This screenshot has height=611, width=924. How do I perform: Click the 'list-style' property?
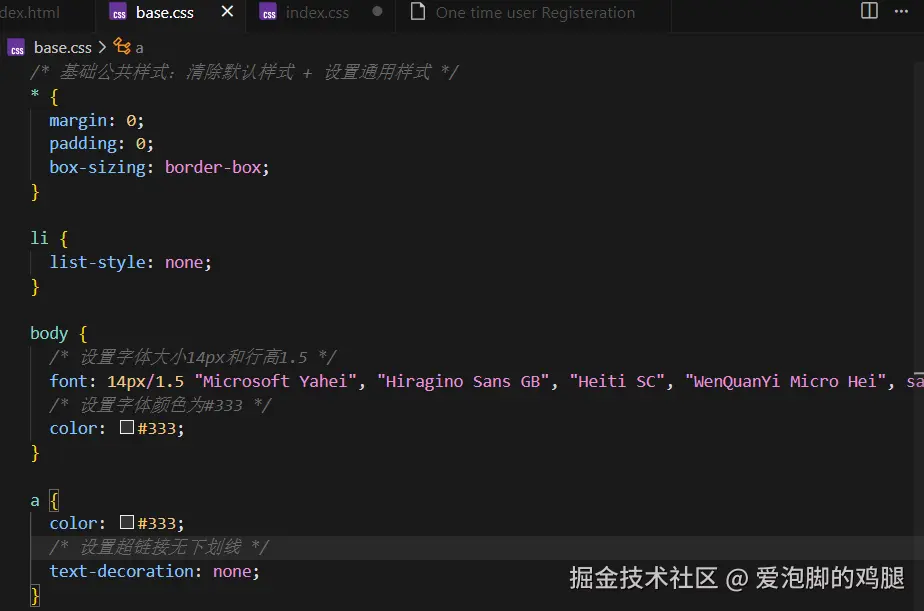pyautogui.click(x=97, y=262)
